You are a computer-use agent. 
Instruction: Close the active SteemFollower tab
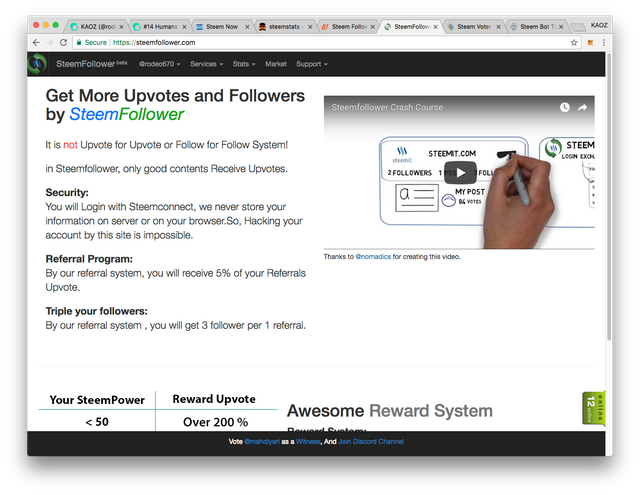(x=436, y=27)
